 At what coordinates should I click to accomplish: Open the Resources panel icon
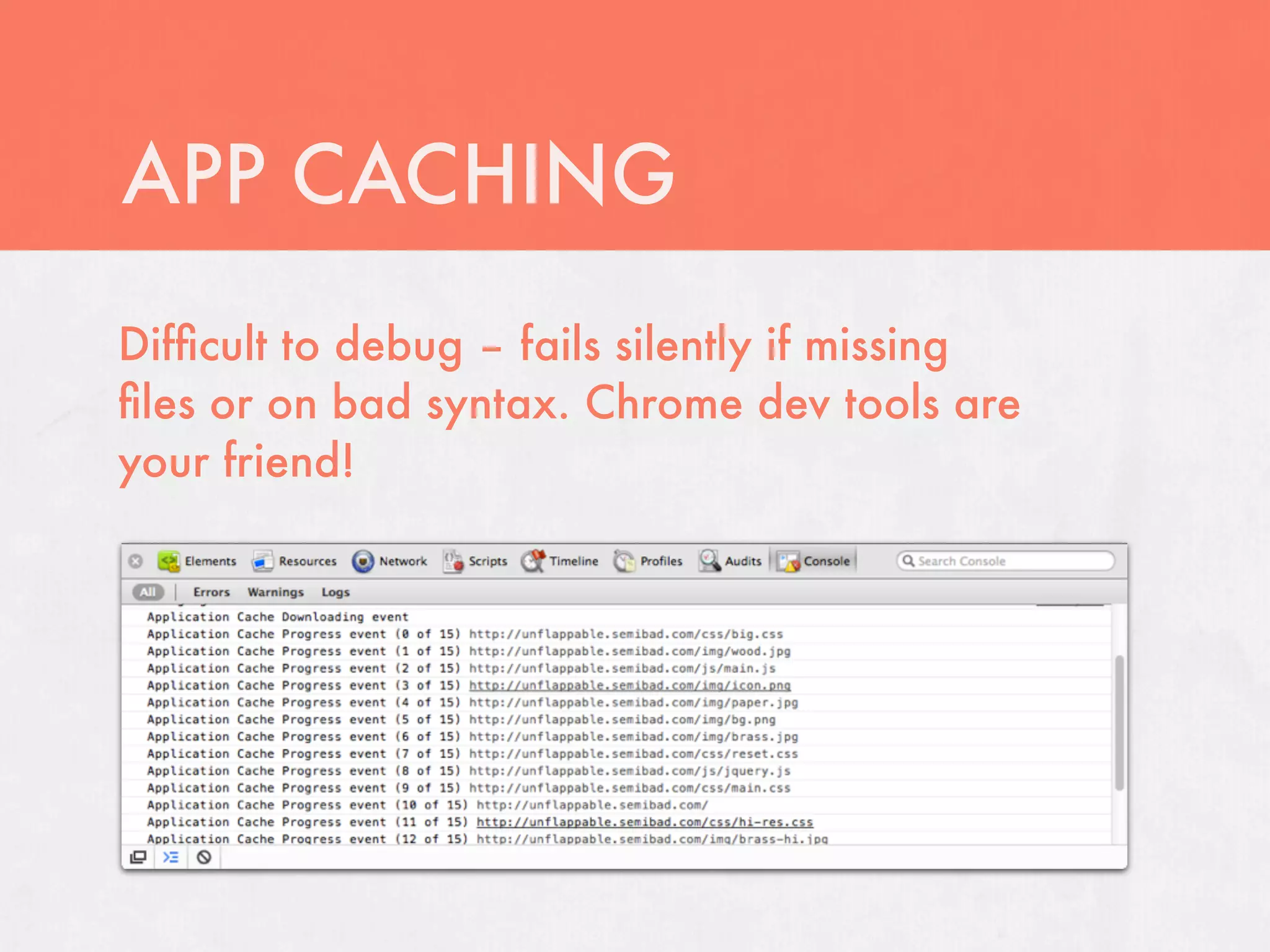[263, 561]
